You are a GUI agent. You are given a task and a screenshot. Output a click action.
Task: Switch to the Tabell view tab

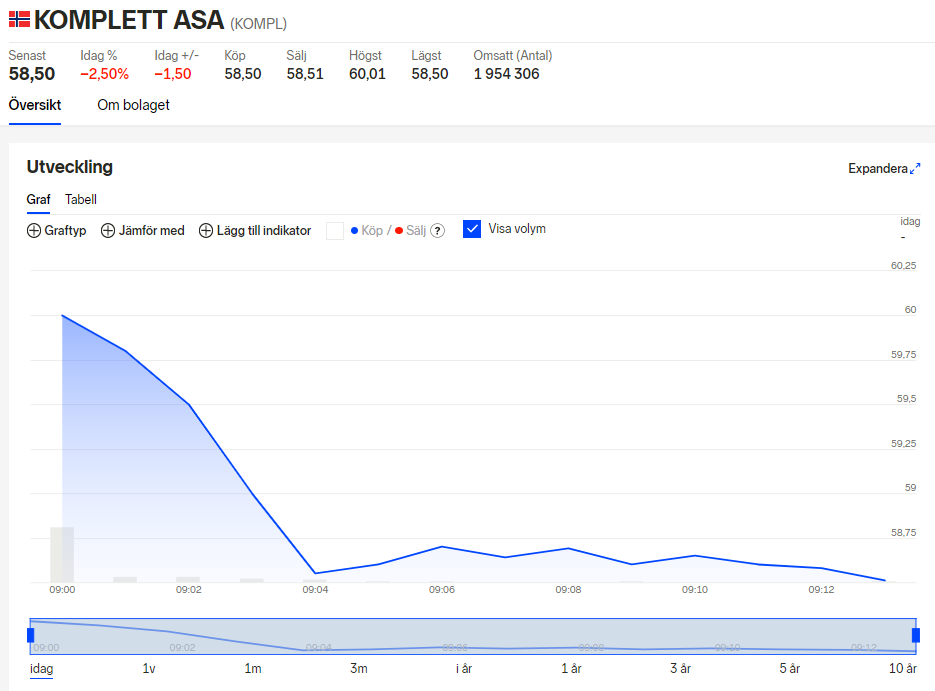click(x=81, y=200)
